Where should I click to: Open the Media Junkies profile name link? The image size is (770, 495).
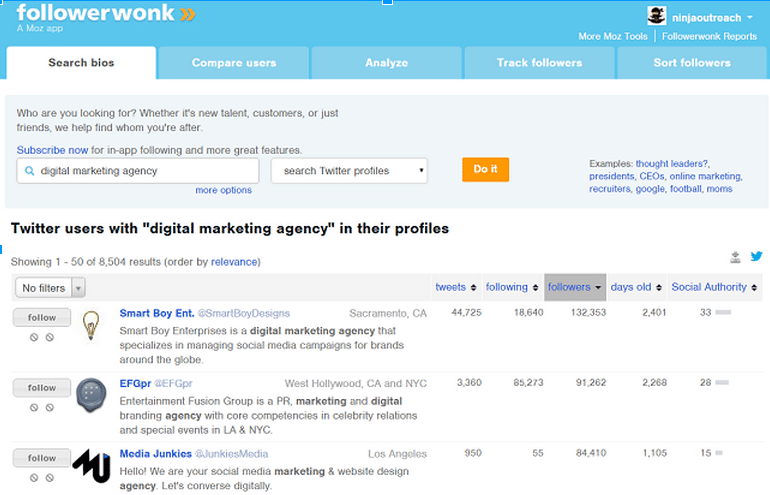(156, 454)
